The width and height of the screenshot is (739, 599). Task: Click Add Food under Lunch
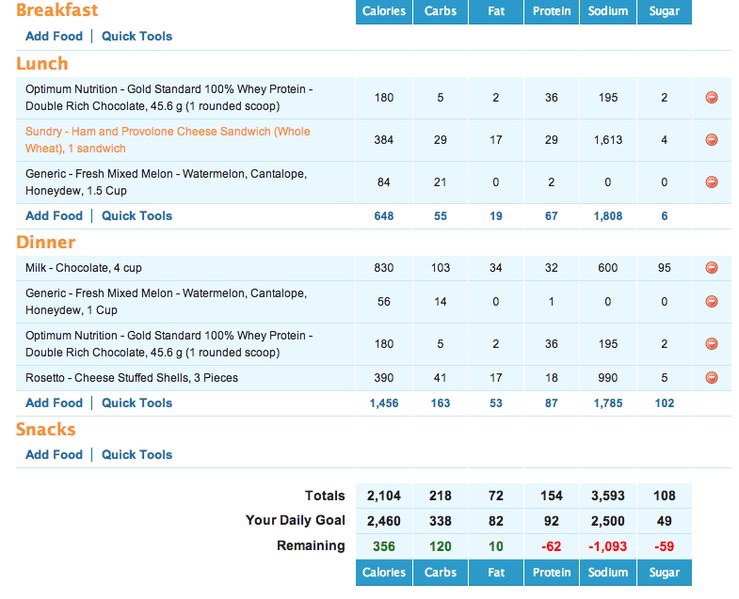coord(54,216)
